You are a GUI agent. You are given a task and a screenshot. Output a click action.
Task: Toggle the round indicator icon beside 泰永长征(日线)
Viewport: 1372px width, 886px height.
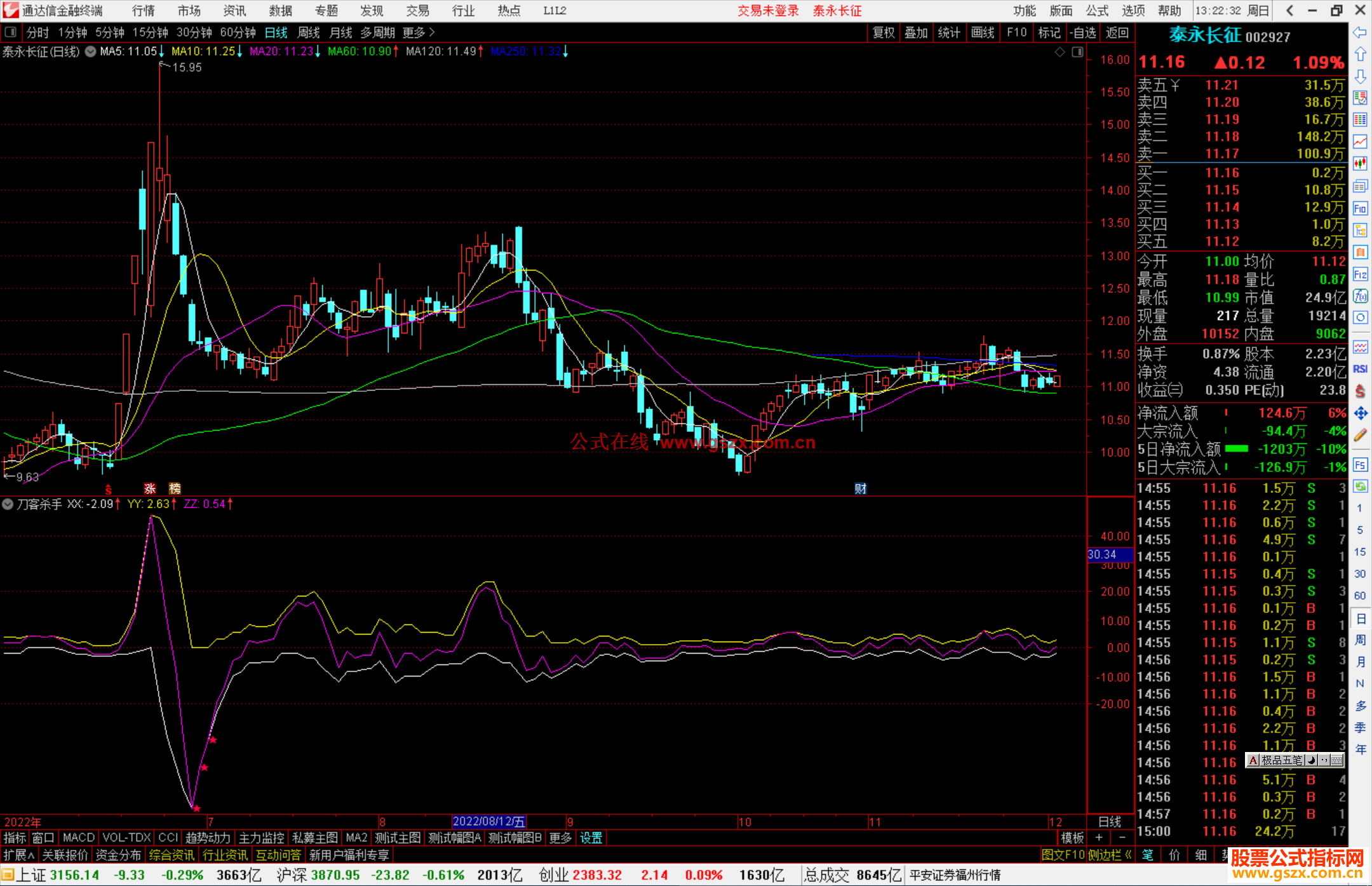(x=91, y=51)
